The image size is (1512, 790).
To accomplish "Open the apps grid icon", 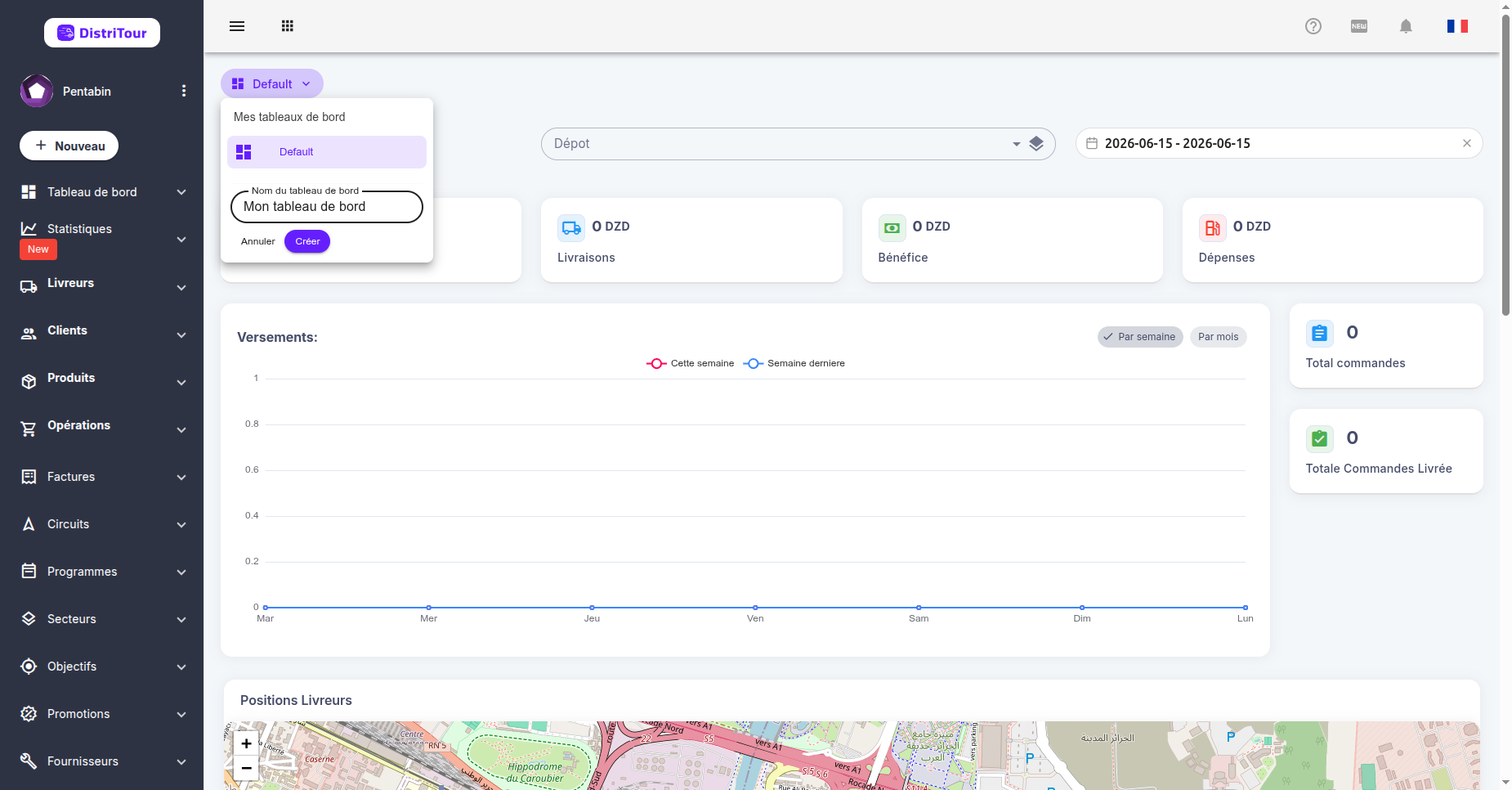I will tap(287, 26).
